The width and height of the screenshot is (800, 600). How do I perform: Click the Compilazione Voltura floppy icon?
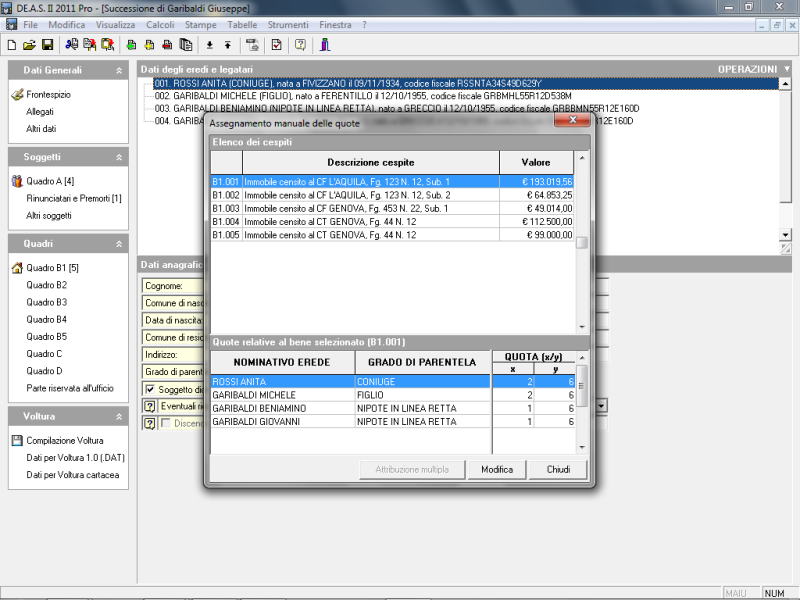[17, 440]
